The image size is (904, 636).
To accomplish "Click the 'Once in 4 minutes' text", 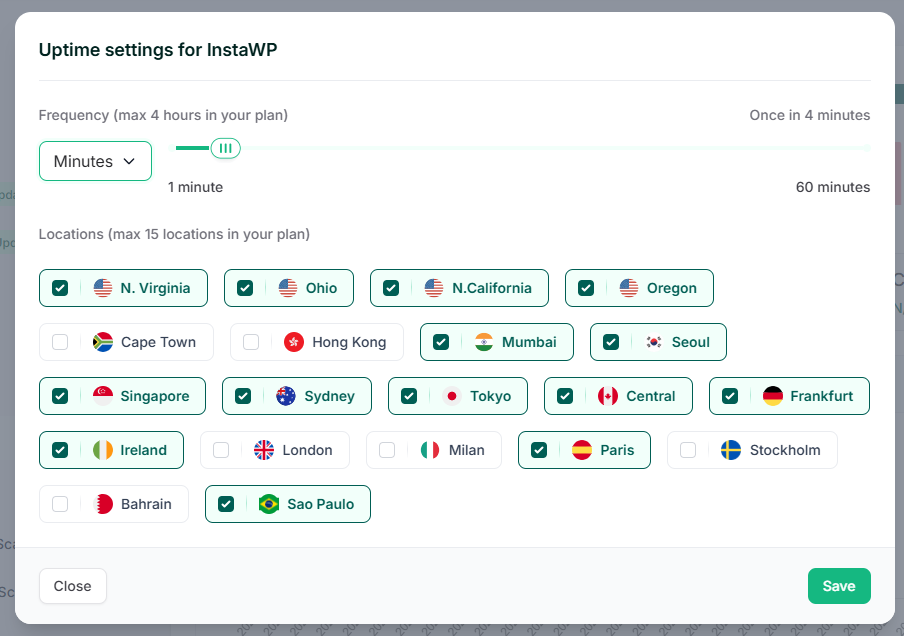I will coord(809,115).
